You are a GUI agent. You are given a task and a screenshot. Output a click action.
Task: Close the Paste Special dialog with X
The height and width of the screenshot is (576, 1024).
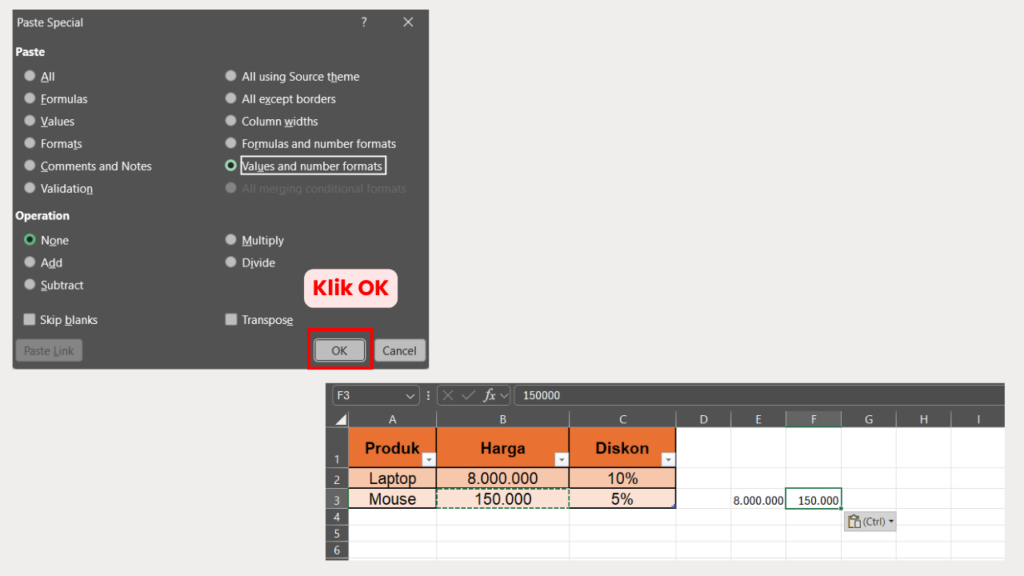click(408, 22)
